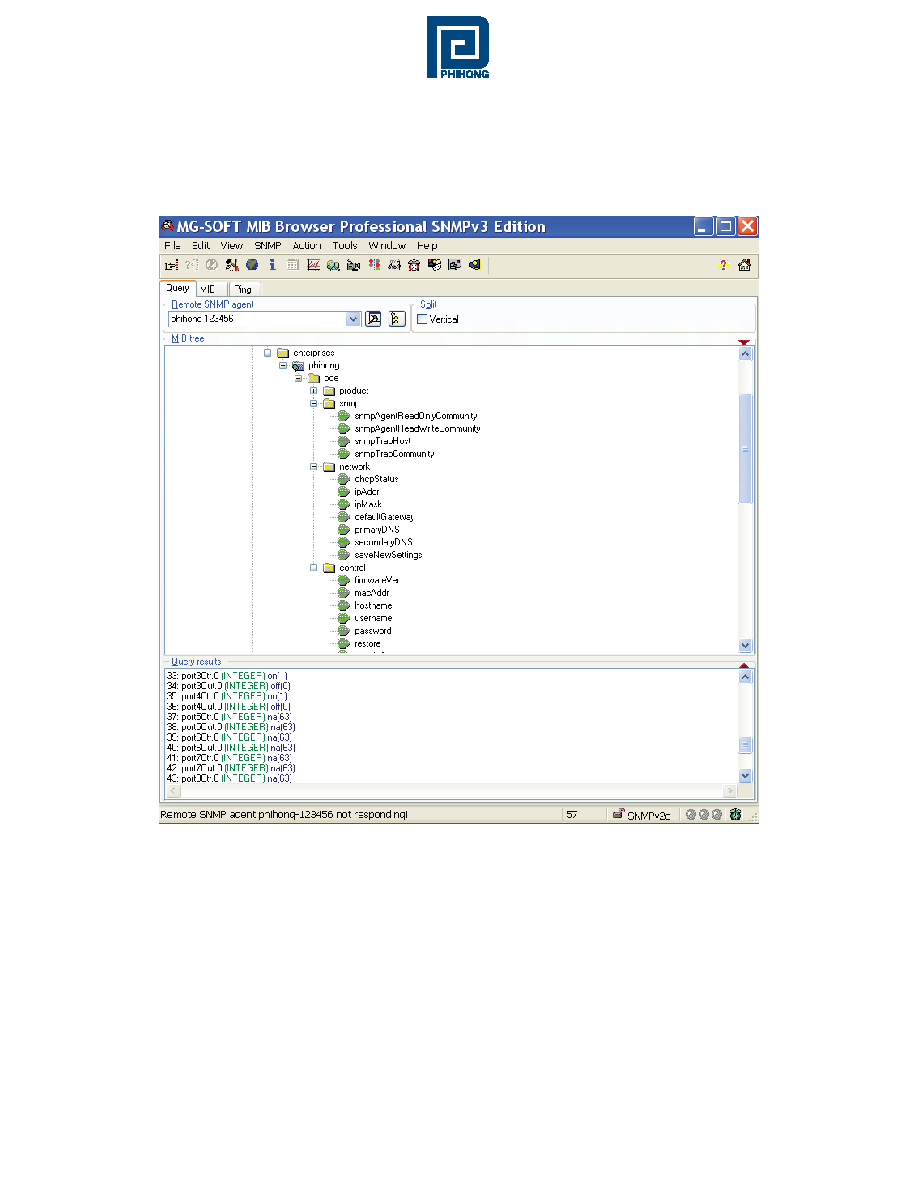Click the second small icon beside agent dropdown
The height and width of the screenshot is (1188, 918).
tap(397, 319)
